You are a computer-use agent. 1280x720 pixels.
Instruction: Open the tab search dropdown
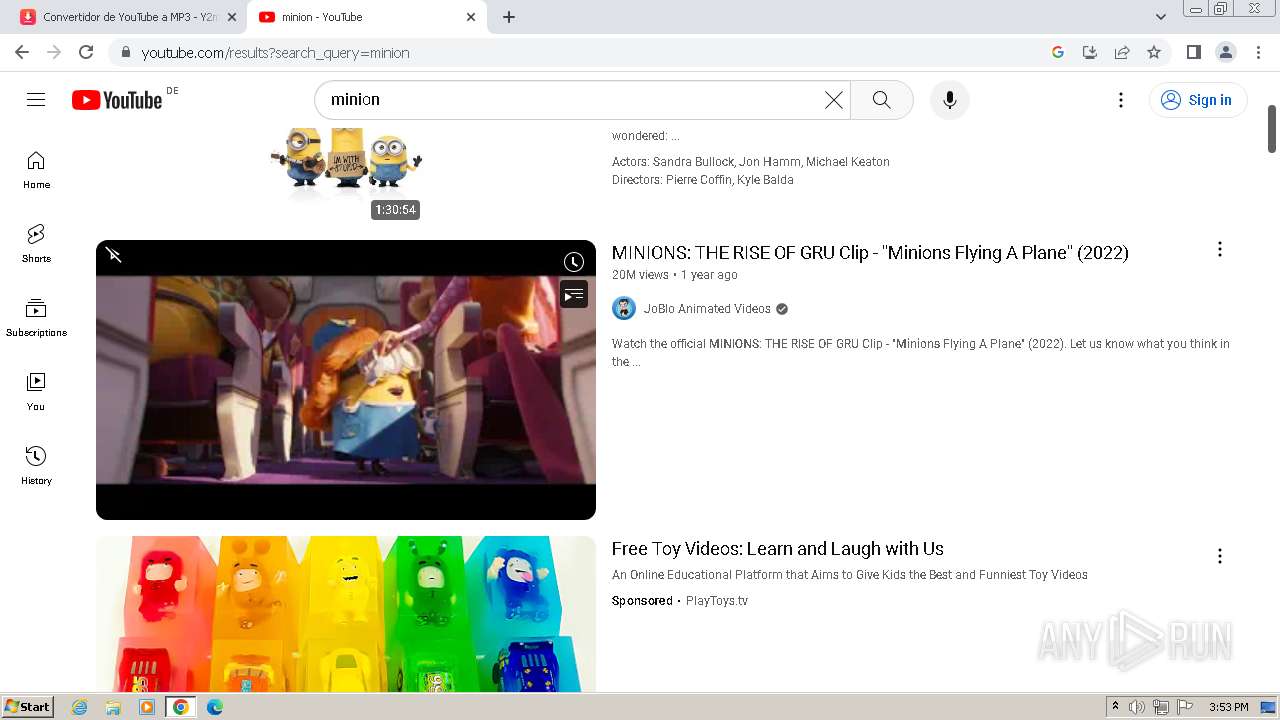click(1161, 17)
